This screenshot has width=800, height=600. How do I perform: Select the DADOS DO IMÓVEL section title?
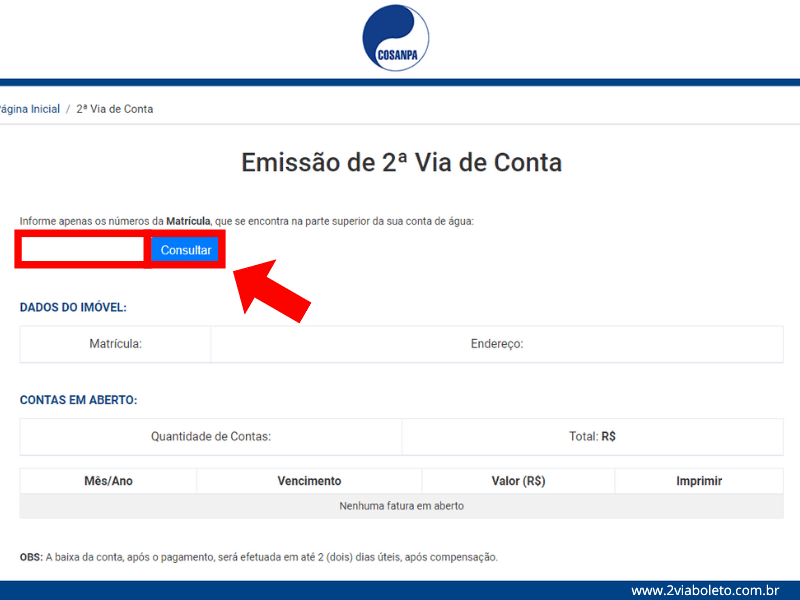pos(73,308)
